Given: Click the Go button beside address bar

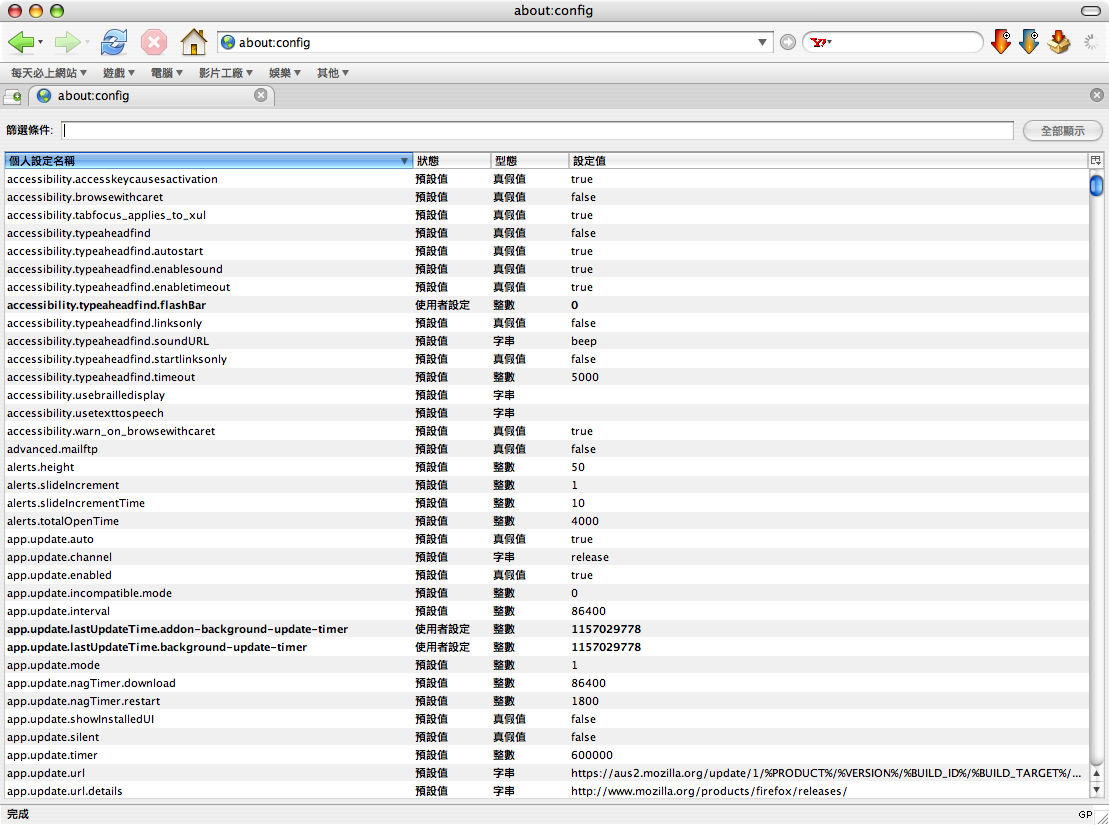Looking at the screenshot, I should [x=788, y=42].
